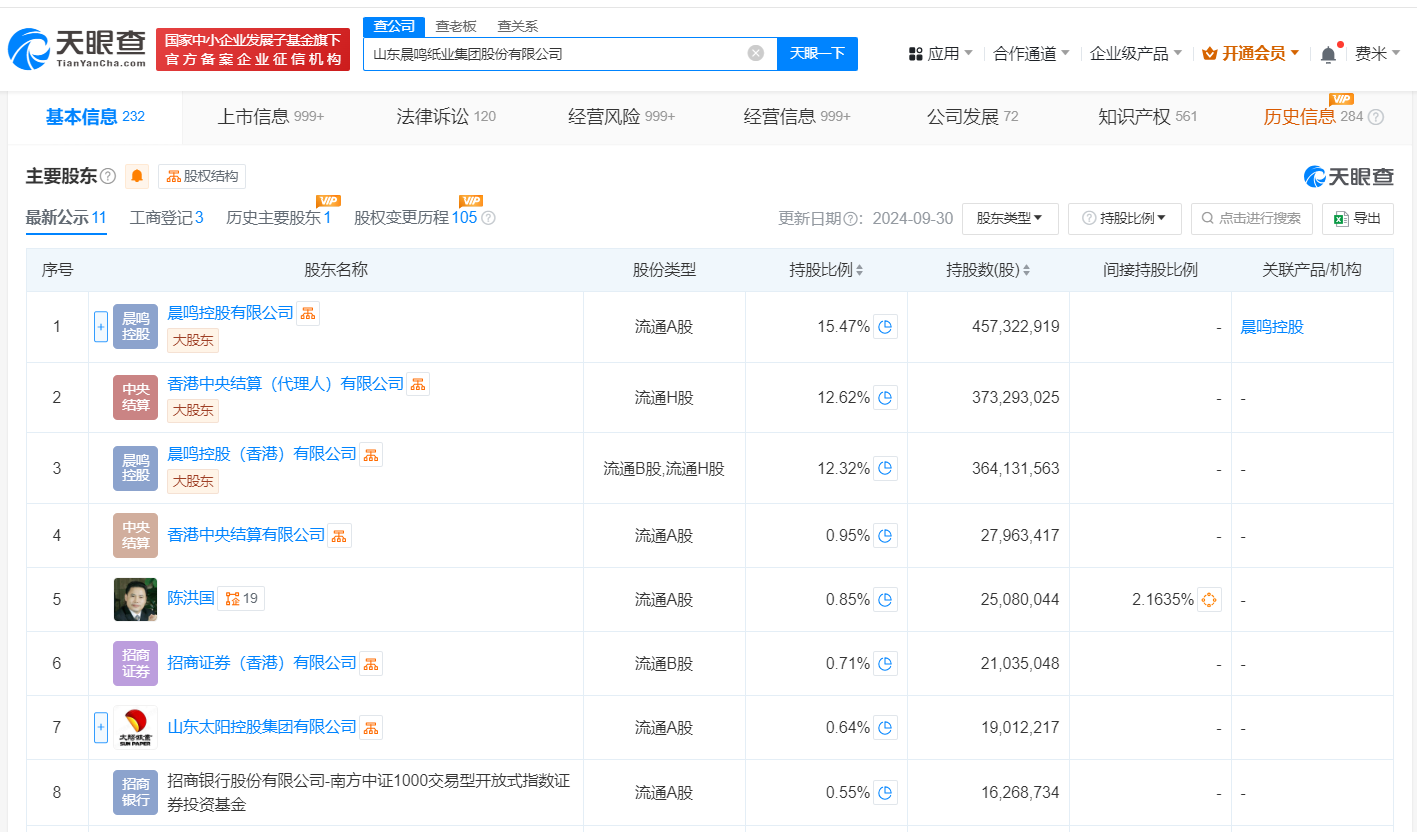Viewport: 1417px width, 832px height.
Task: Open 股权结构 chart next to 晨鸣控股有限公司
Action: 307,312
